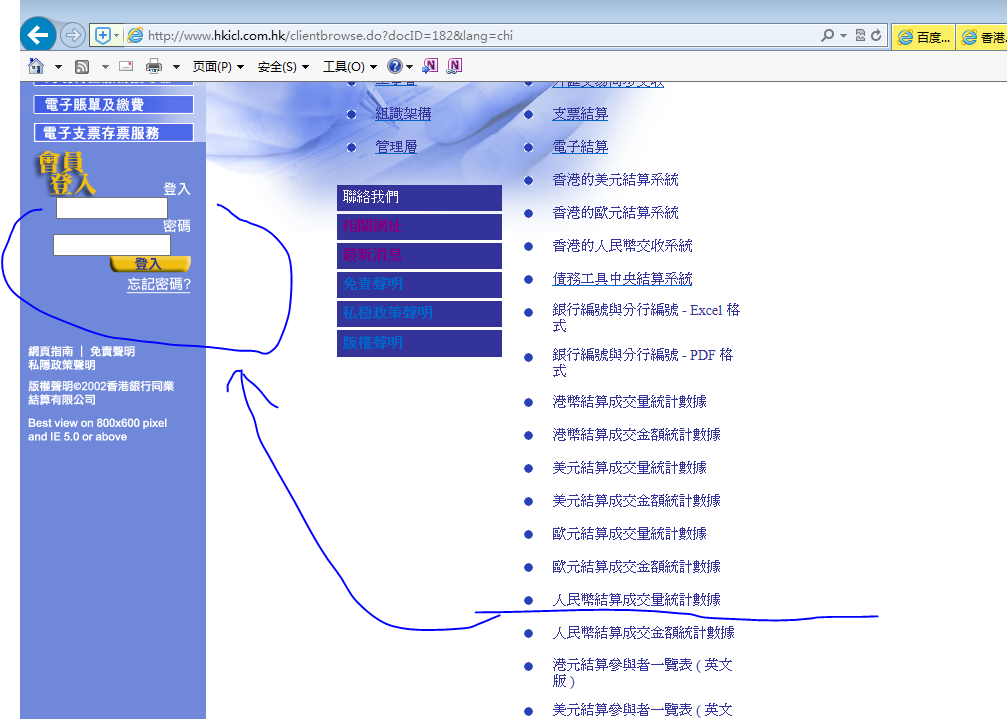Click the read mail envelope icon
Screen dimensions: 1007x719
[x=126, y=66]
